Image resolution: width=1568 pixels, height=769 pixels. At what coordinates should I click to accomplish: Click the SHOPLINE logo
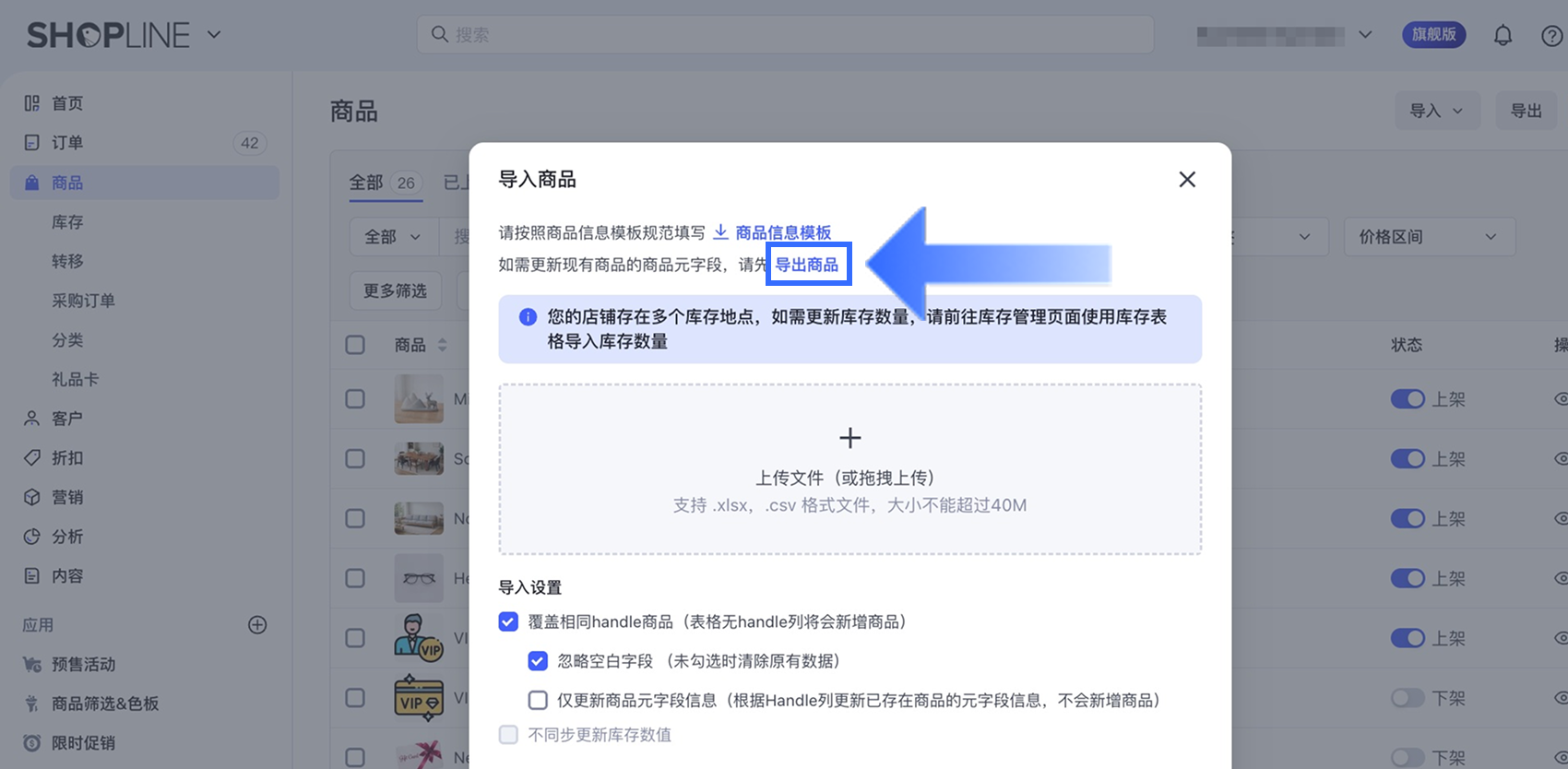[x=108, y=35]
